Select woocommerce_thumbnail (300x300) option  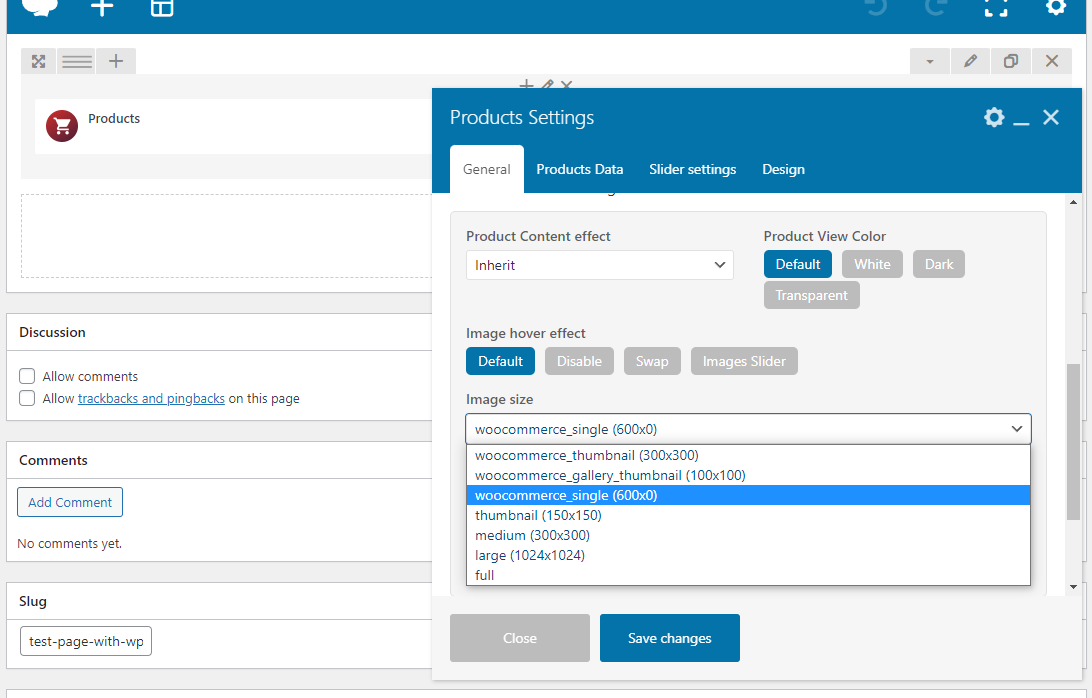click(x=748, y=456)
